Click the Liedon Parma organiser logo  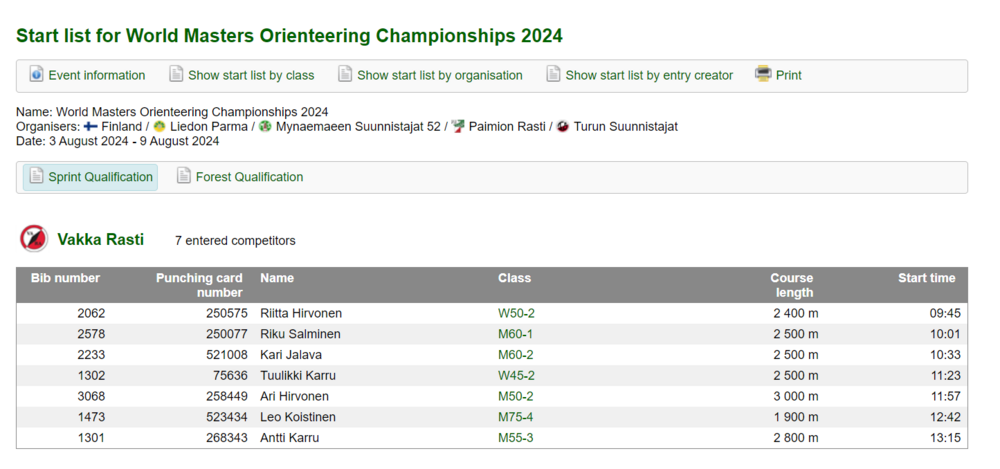coord(160,127)
